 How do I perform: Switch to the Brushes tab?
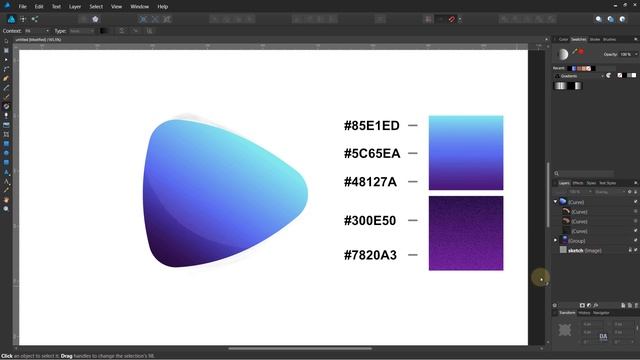(x=609, y=39)
